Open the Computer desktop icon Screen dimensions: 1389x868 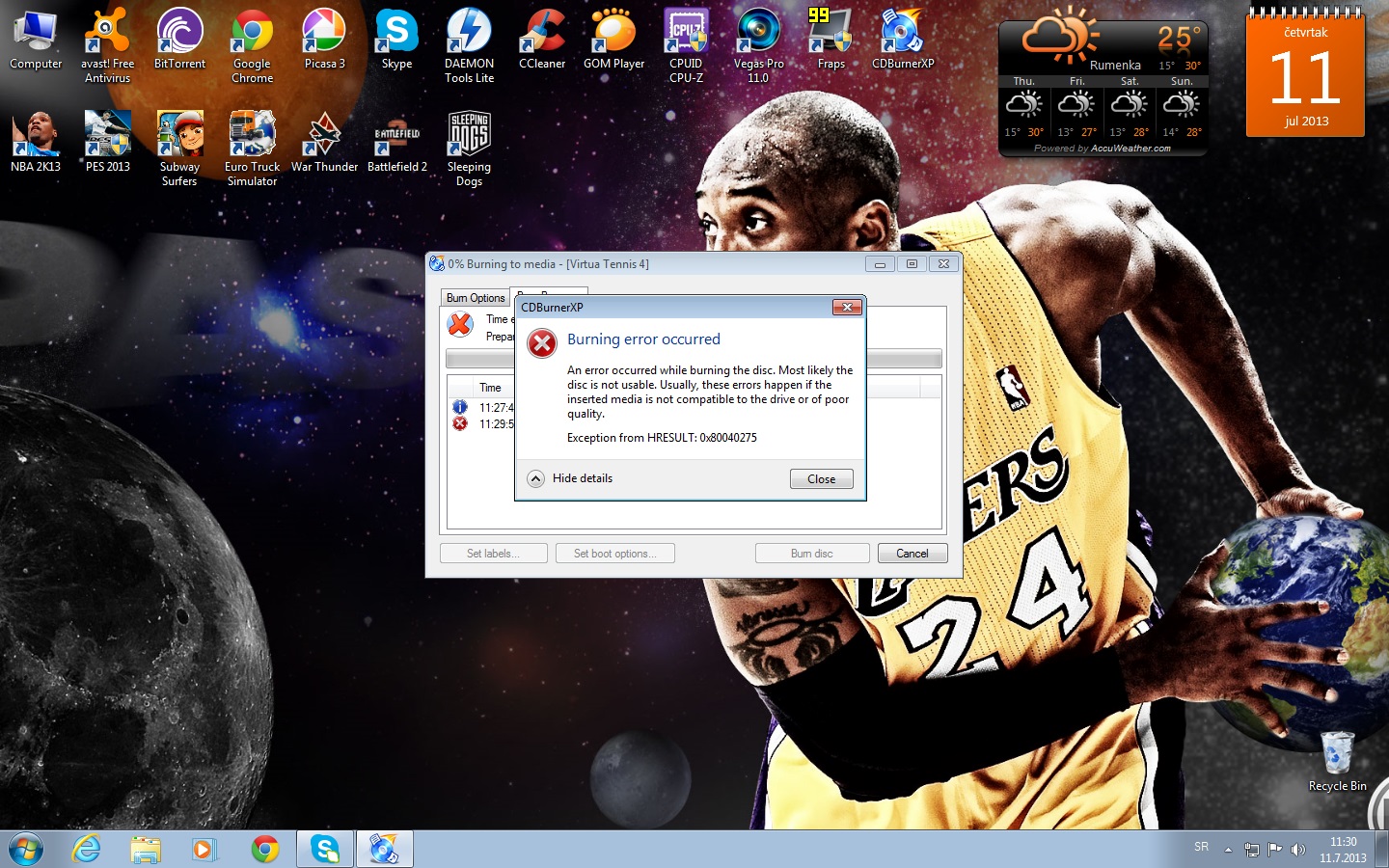pyautogui.click(x=36, y=40)
